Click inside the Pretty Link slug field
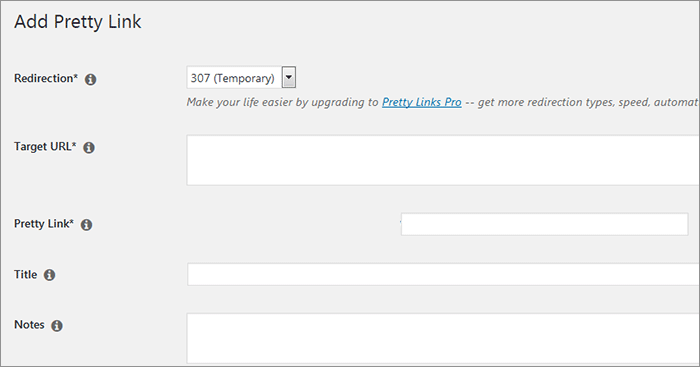 coord(544,224)
